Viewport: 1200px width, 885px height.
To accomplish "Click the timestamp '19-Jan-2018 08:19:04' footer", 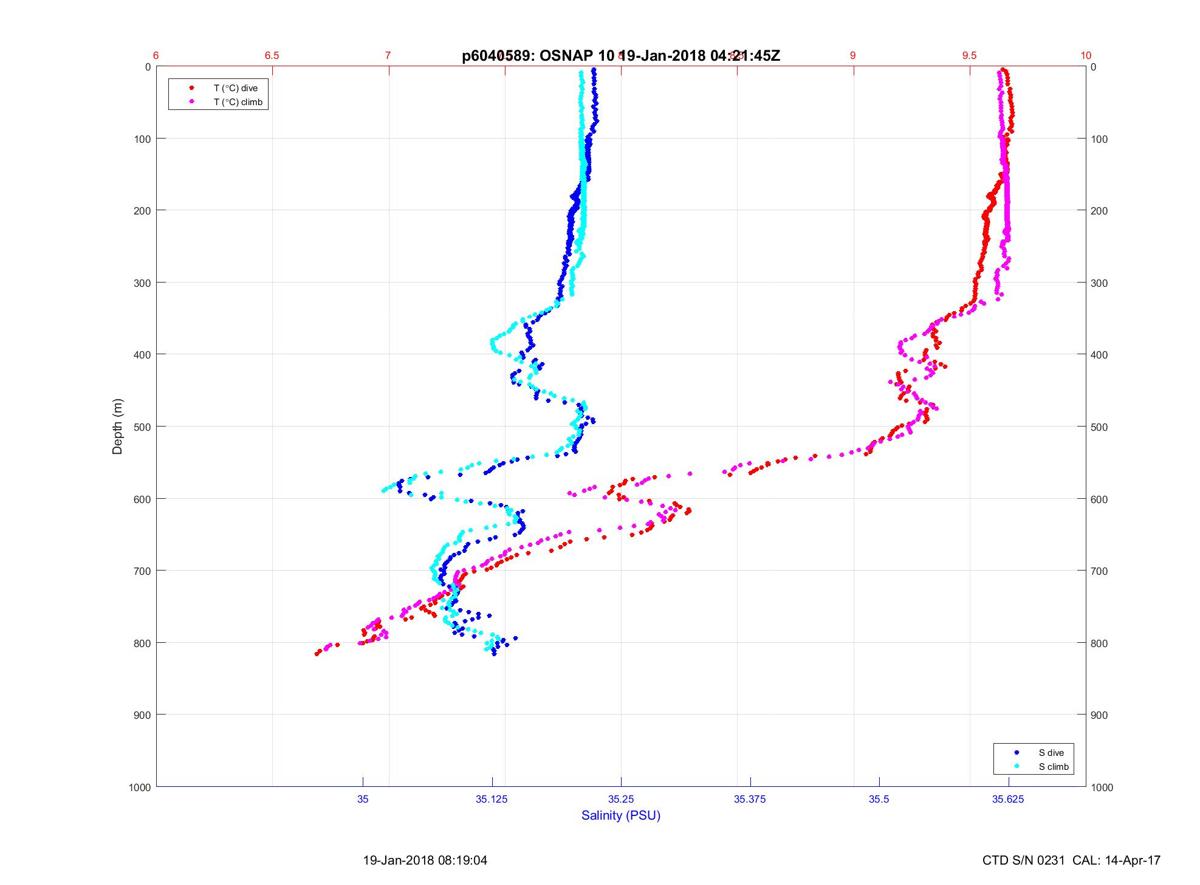I will point(425,860).
